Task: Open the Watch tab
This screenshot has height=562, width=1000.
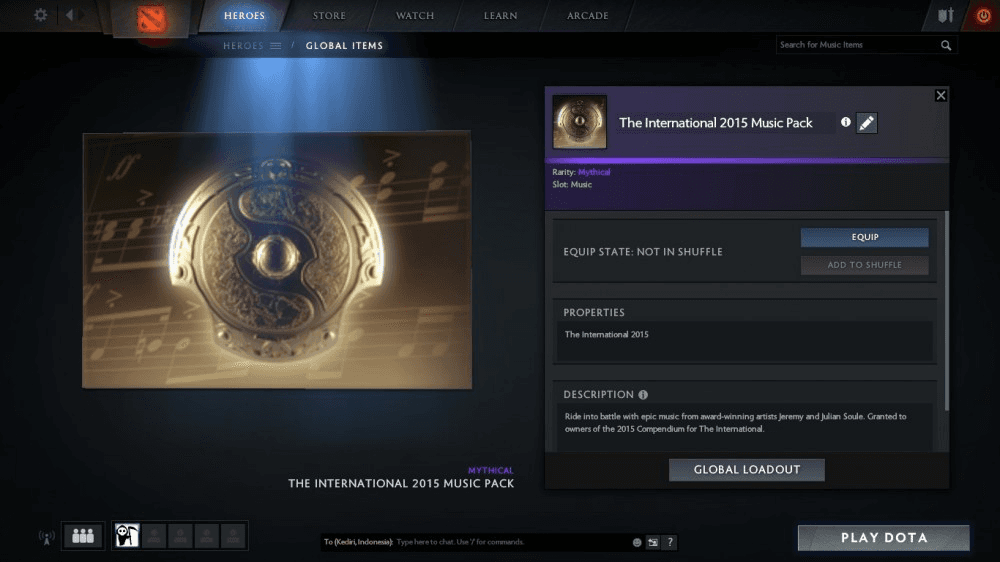Action: pos(415,16)
